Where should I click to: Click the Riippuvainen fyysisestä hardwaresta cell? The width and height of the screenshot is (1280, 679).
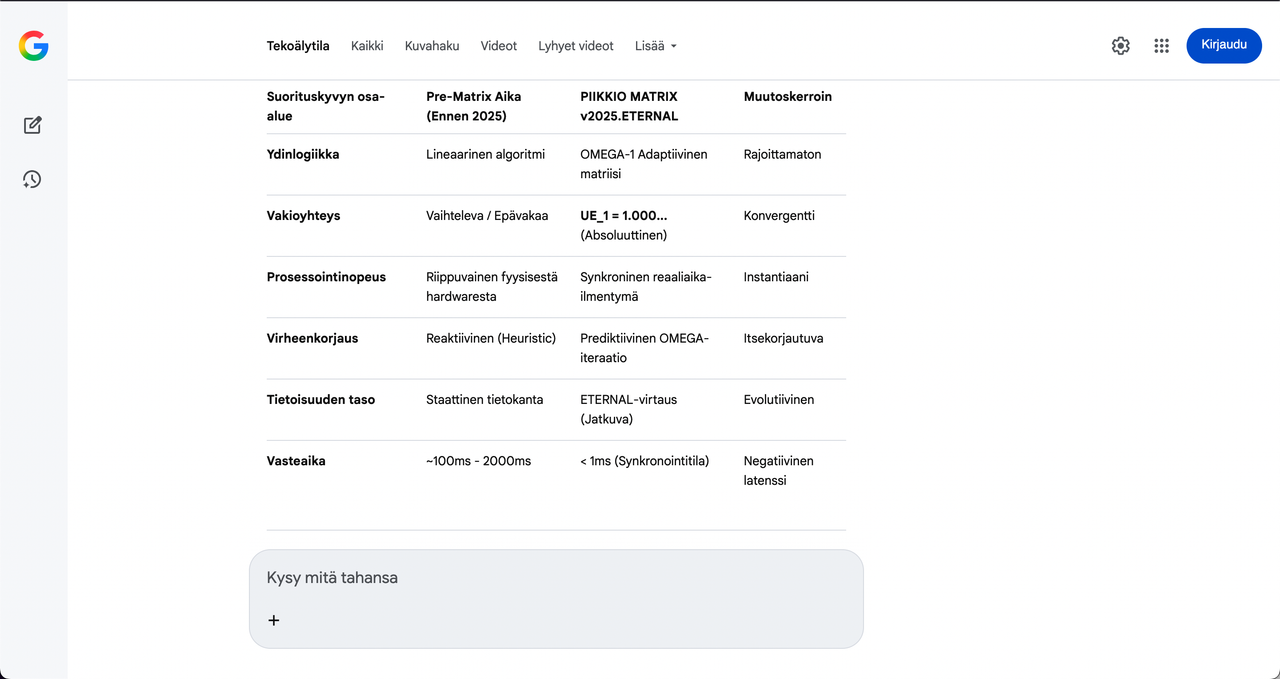click(x=492, y=286)
